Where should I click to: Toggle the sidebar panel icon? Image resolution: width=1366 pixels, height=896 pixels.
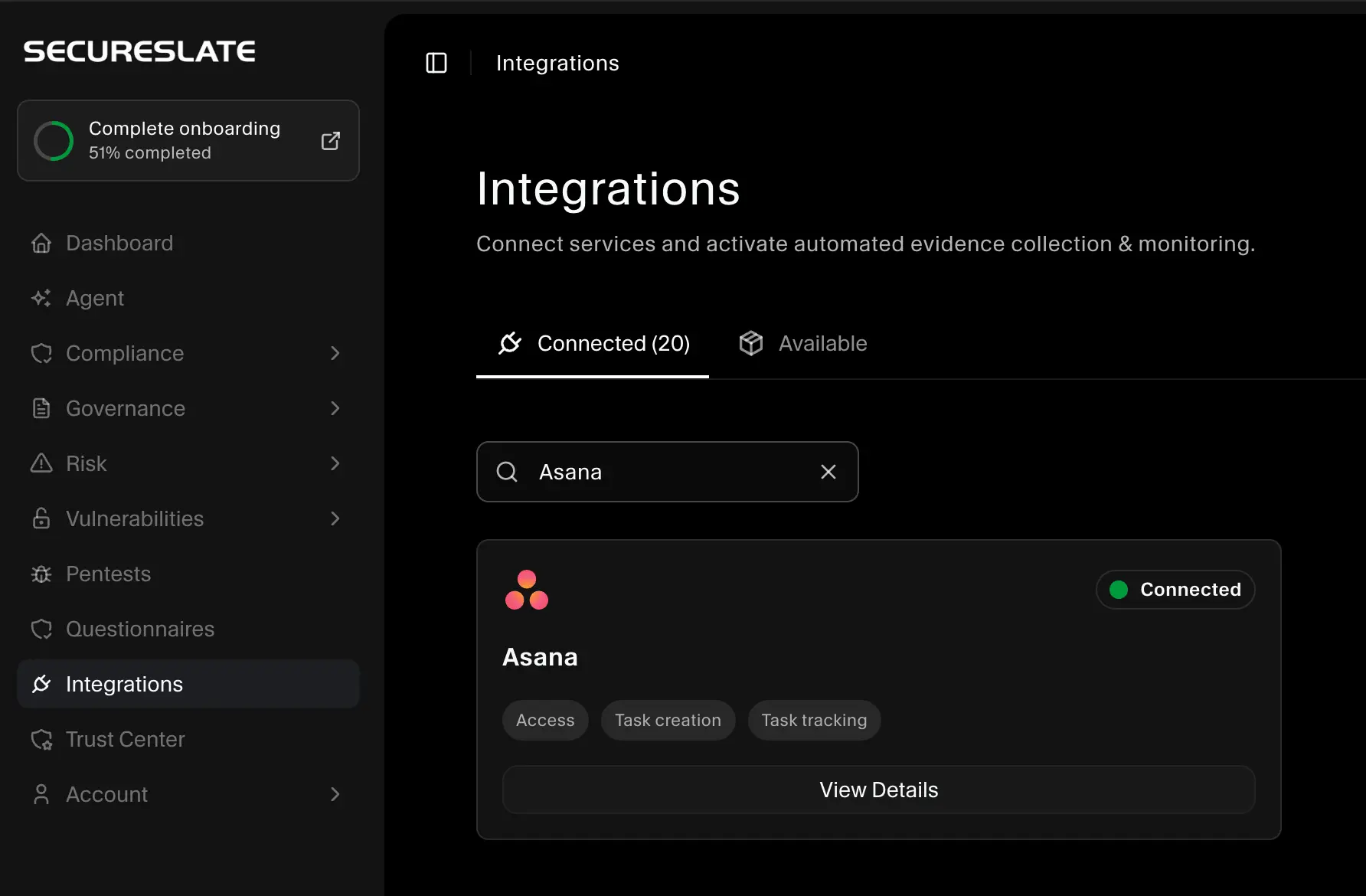436,63
